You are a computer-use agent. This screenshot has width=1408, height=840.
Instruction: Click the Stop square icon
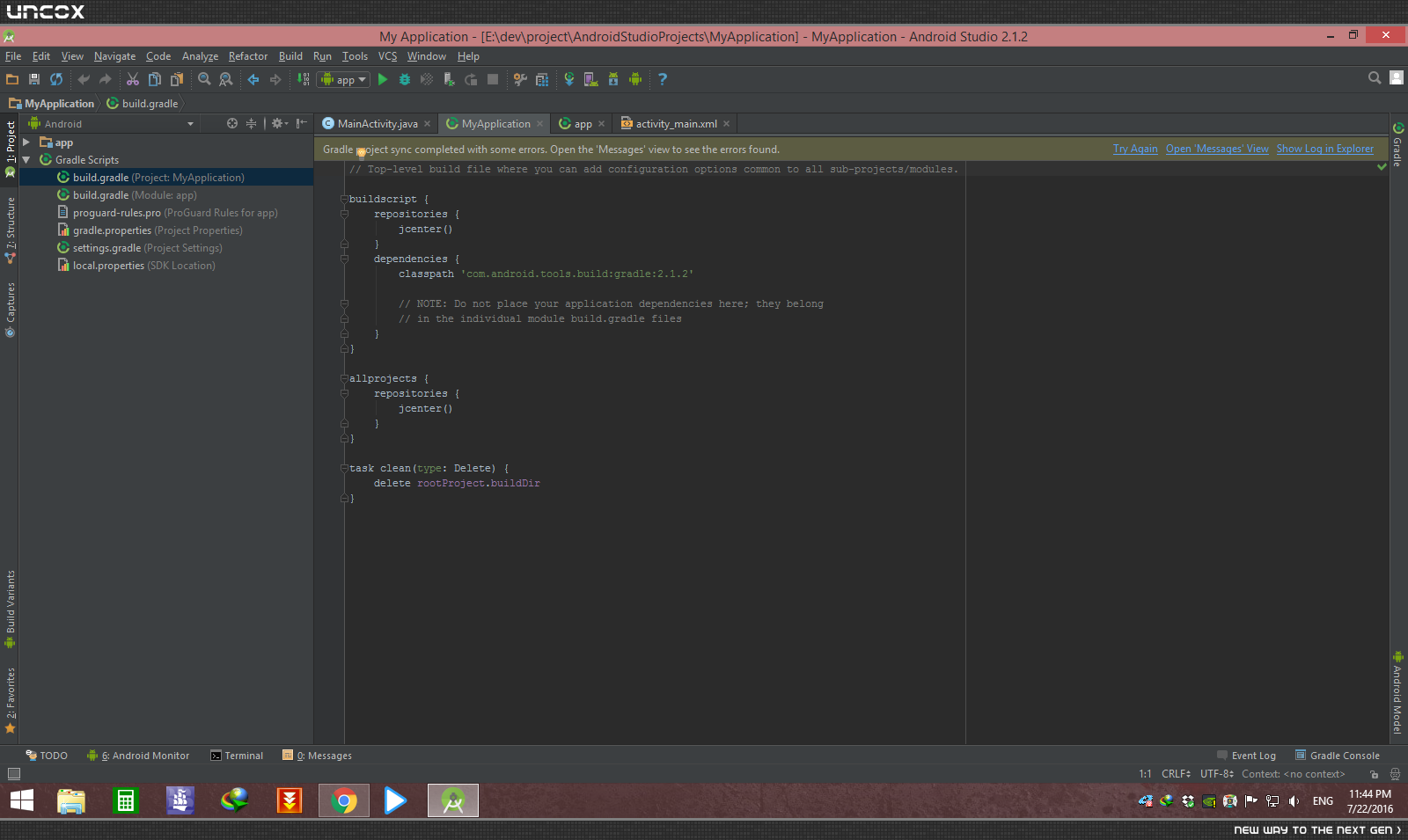pos(493,79)
